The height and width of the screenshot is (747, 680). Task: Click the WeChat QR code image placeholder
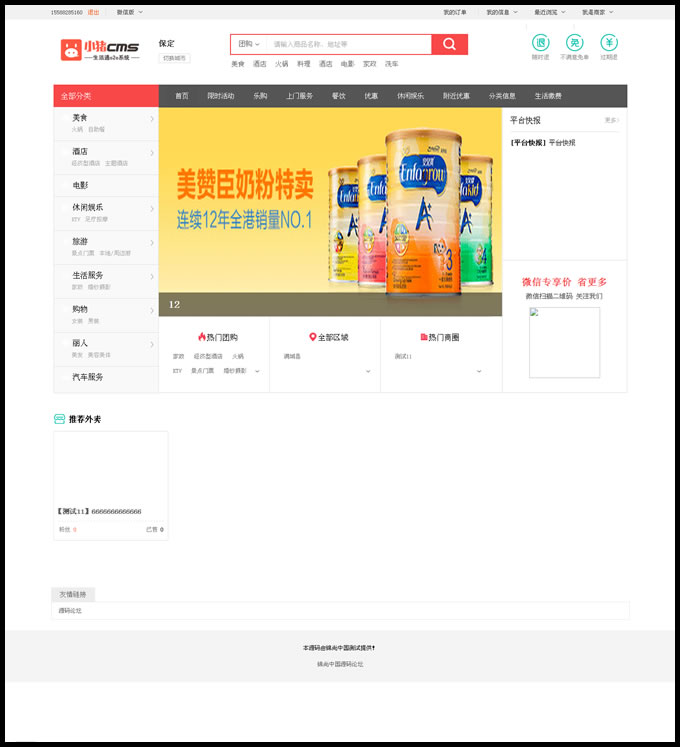(x=564, y=343)
